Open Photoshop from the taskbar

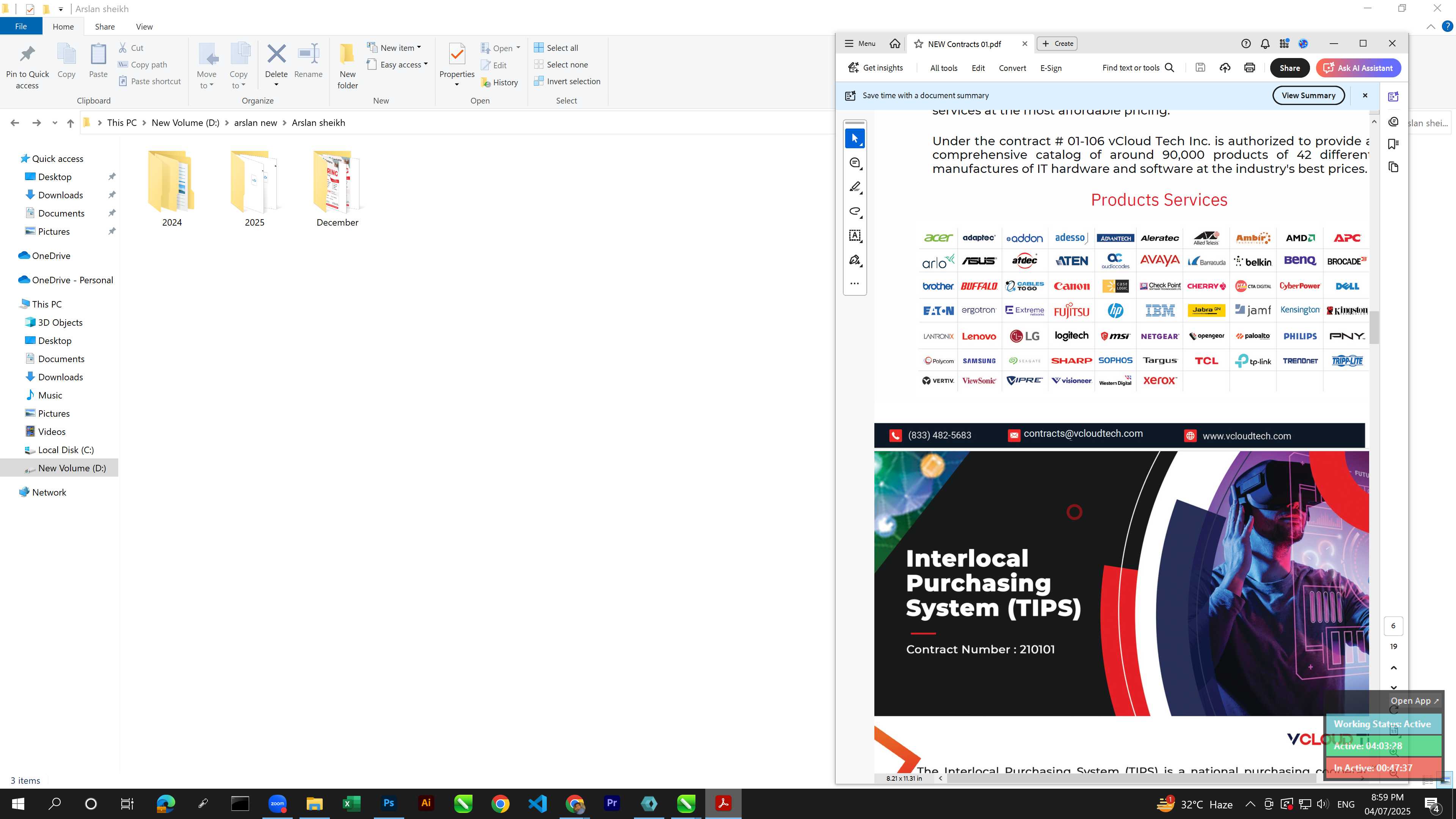coord(388,803)
